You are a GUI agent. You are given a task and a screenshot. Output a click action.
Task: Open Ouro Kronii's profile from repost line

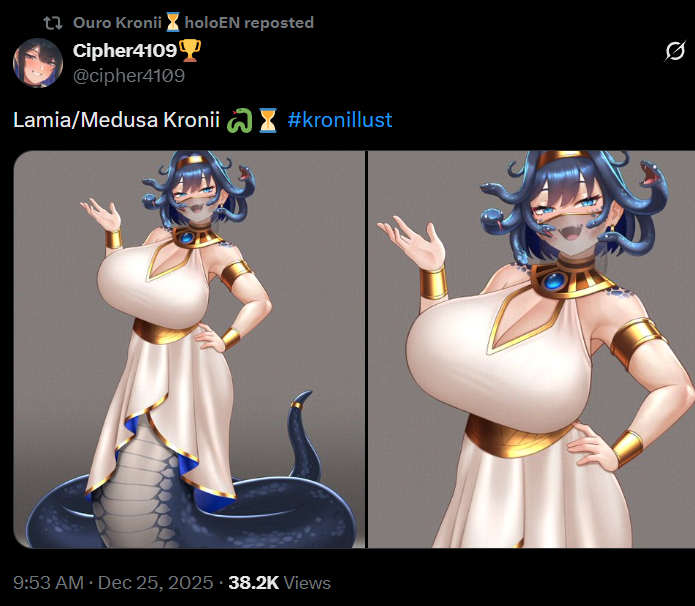tap(117, 23)
